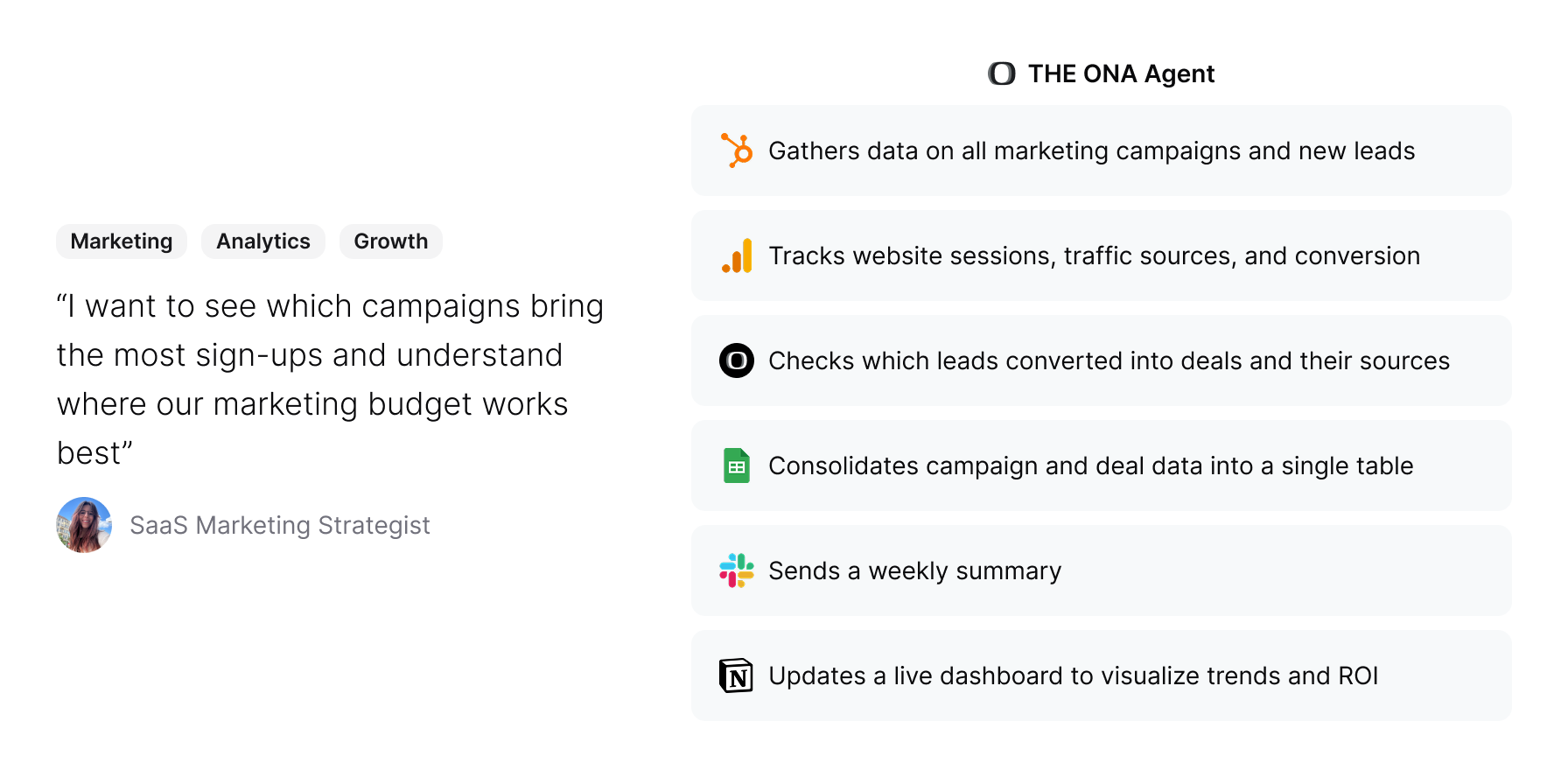
Task: Open the "Checks which leads converted" step
Action: (x=1109, y=360)
